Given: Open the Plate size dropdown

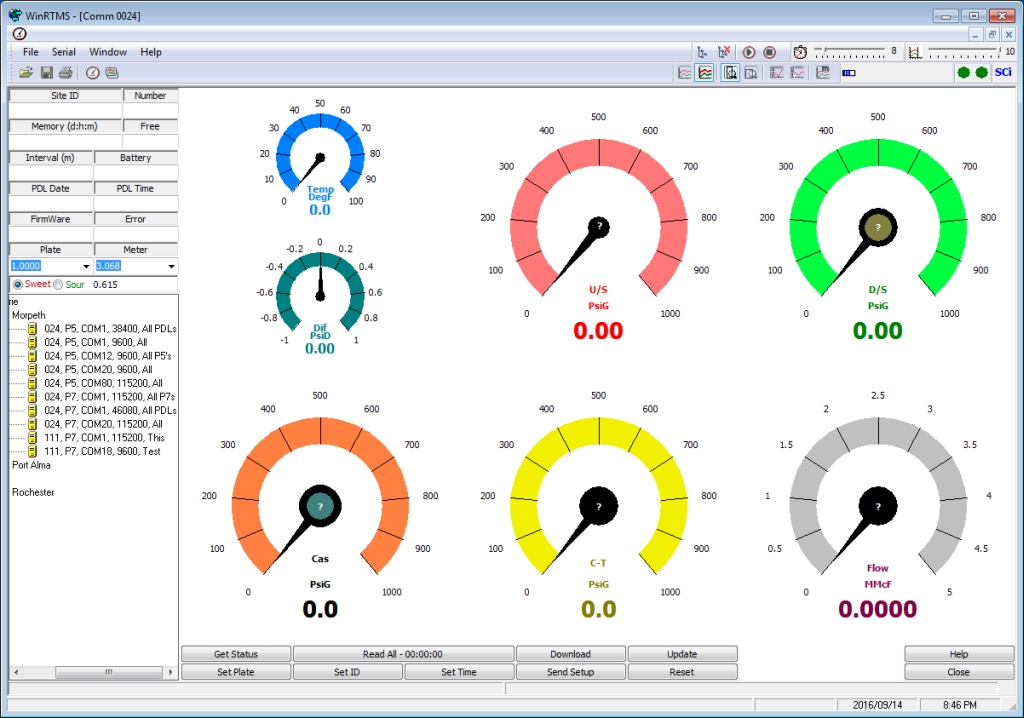Looking at the screenshot, I should pos(86,266).
